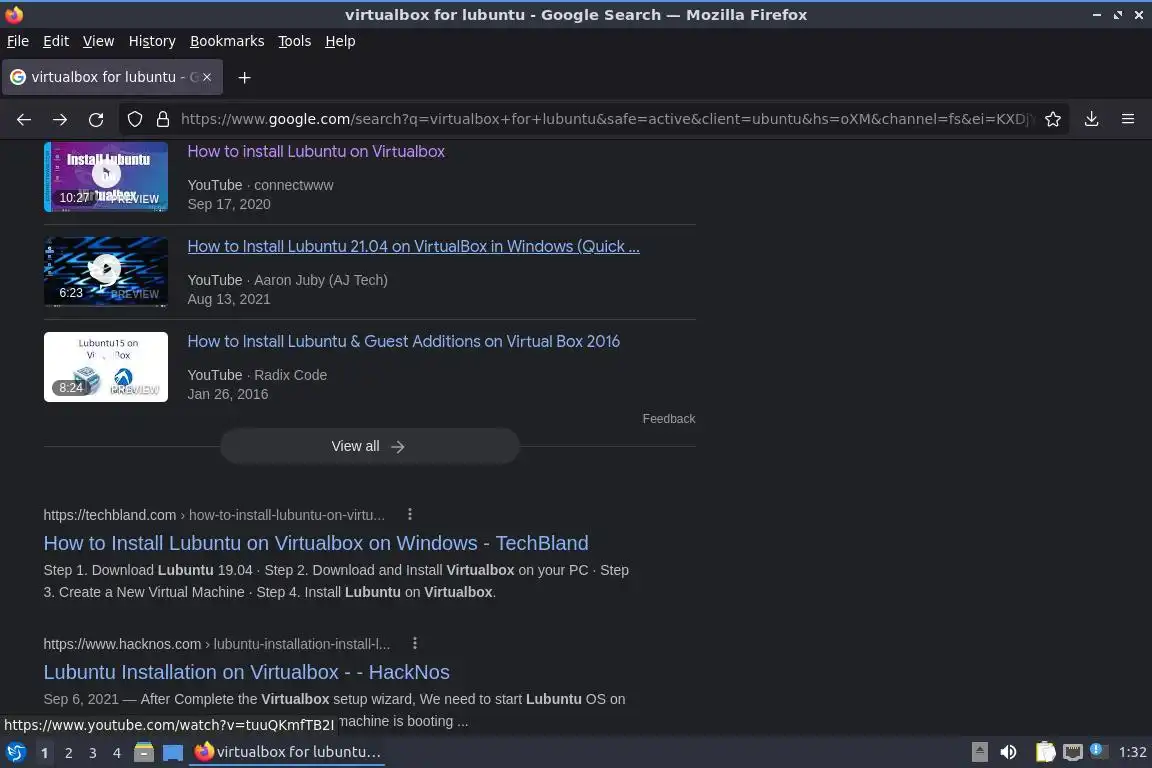Open the View menu
1152x768 pixels.
click(98, 41)
